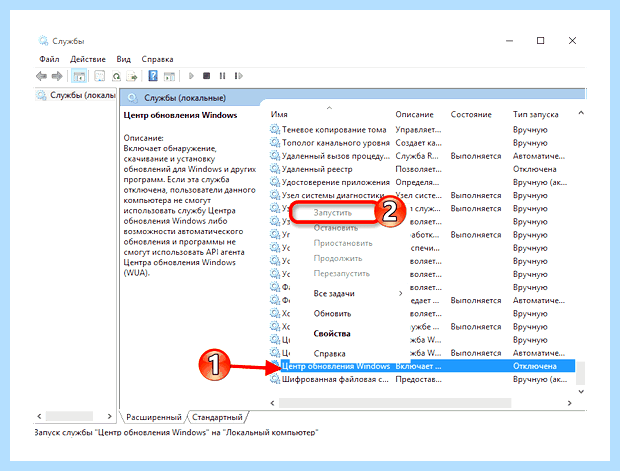Sort by the Описание column header
Image resolution: width=620 pixels, height=471 pixels.
pos(414,114)
